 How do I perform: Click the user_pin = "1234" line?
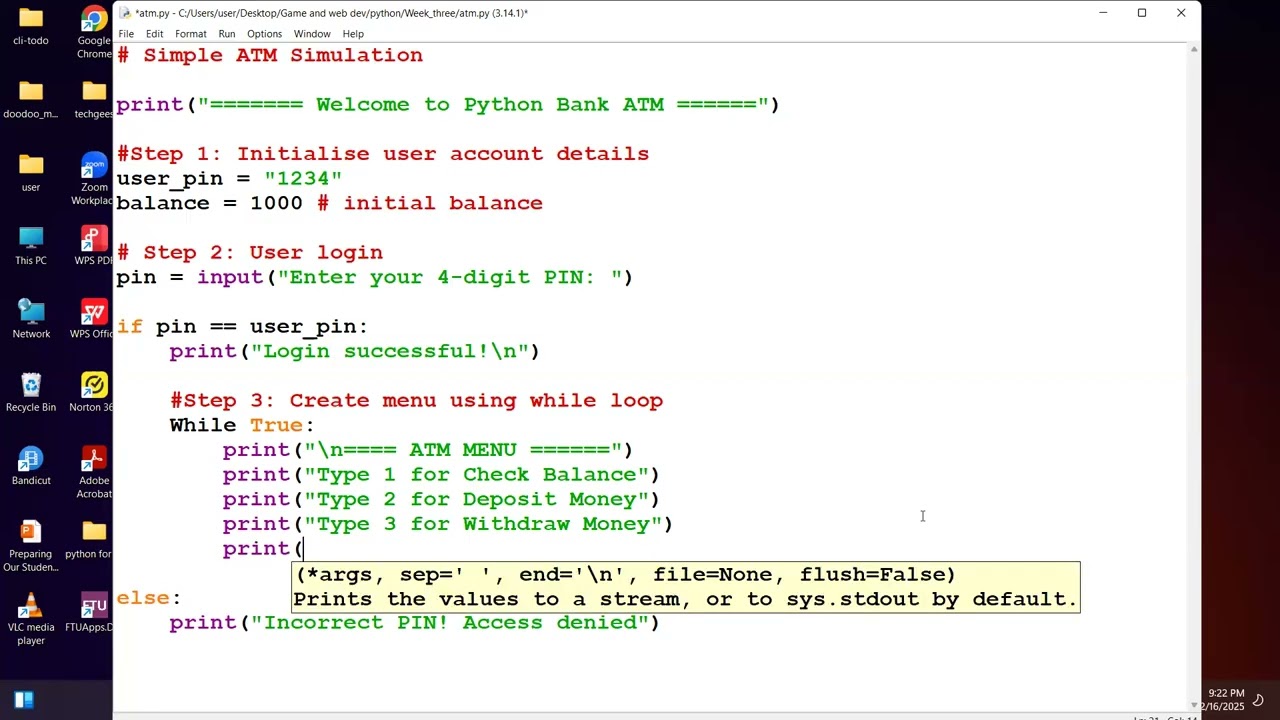click(x=229, y=178)
